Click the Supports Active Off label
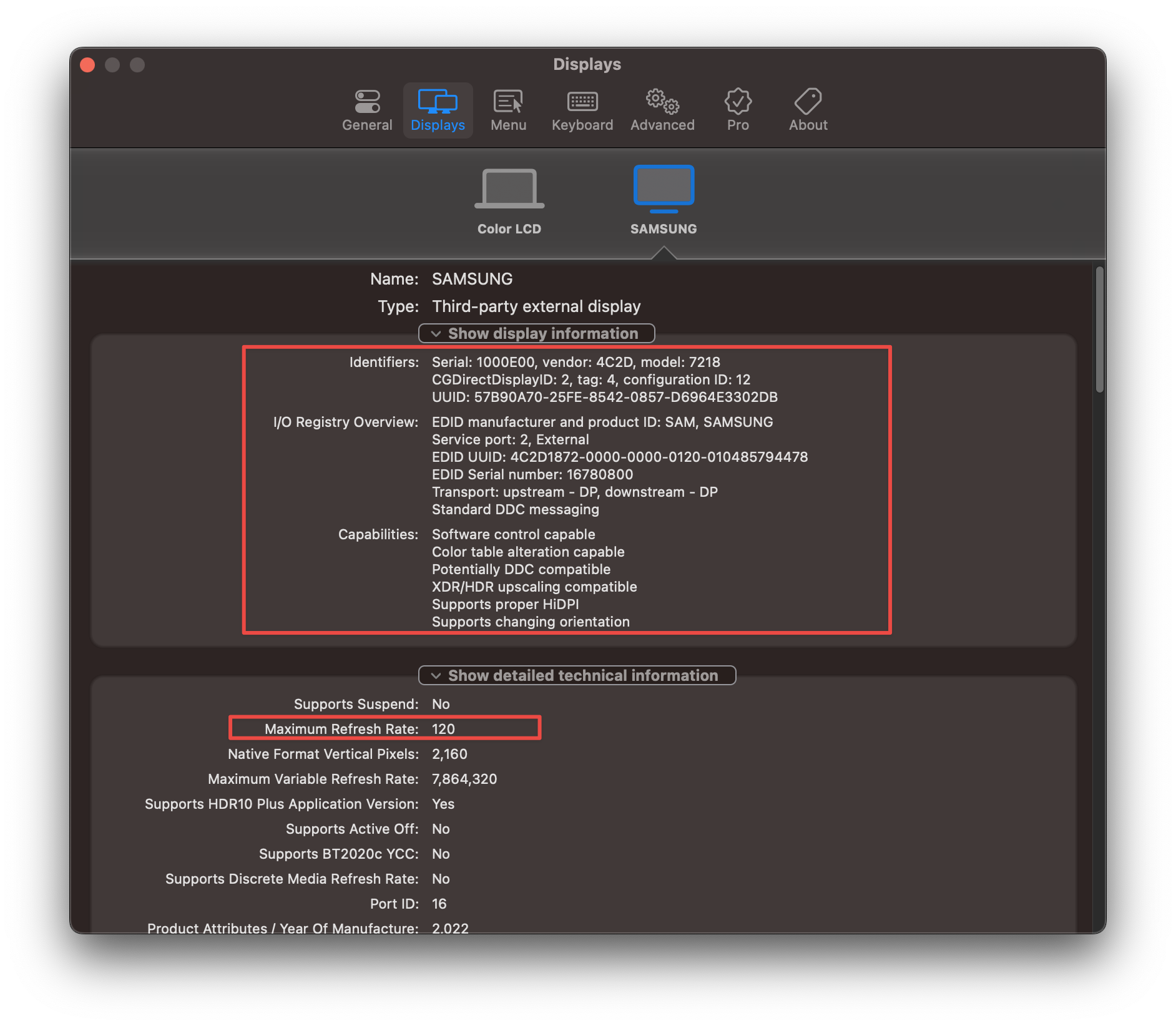 352,829
